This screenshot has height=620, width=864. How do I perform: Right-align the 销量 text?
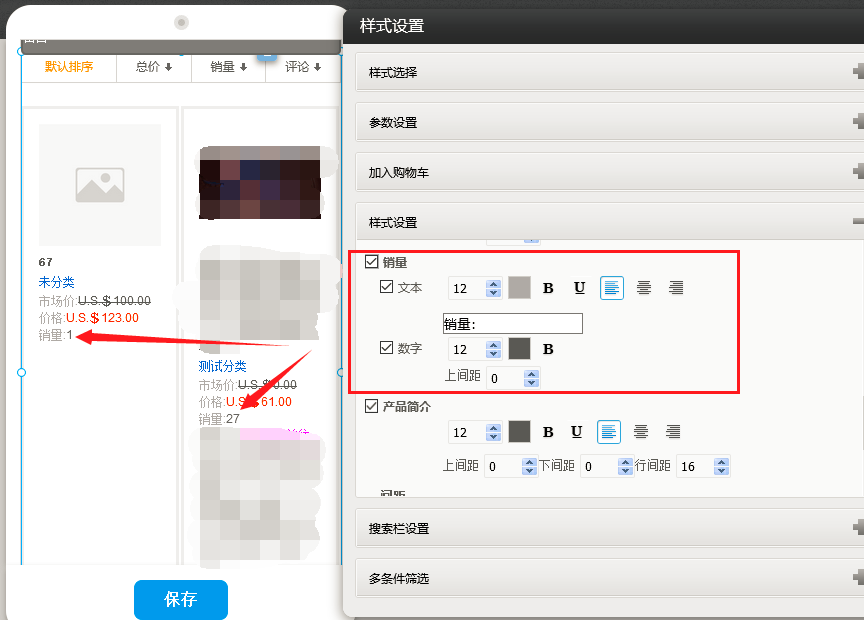coord(676,288)
